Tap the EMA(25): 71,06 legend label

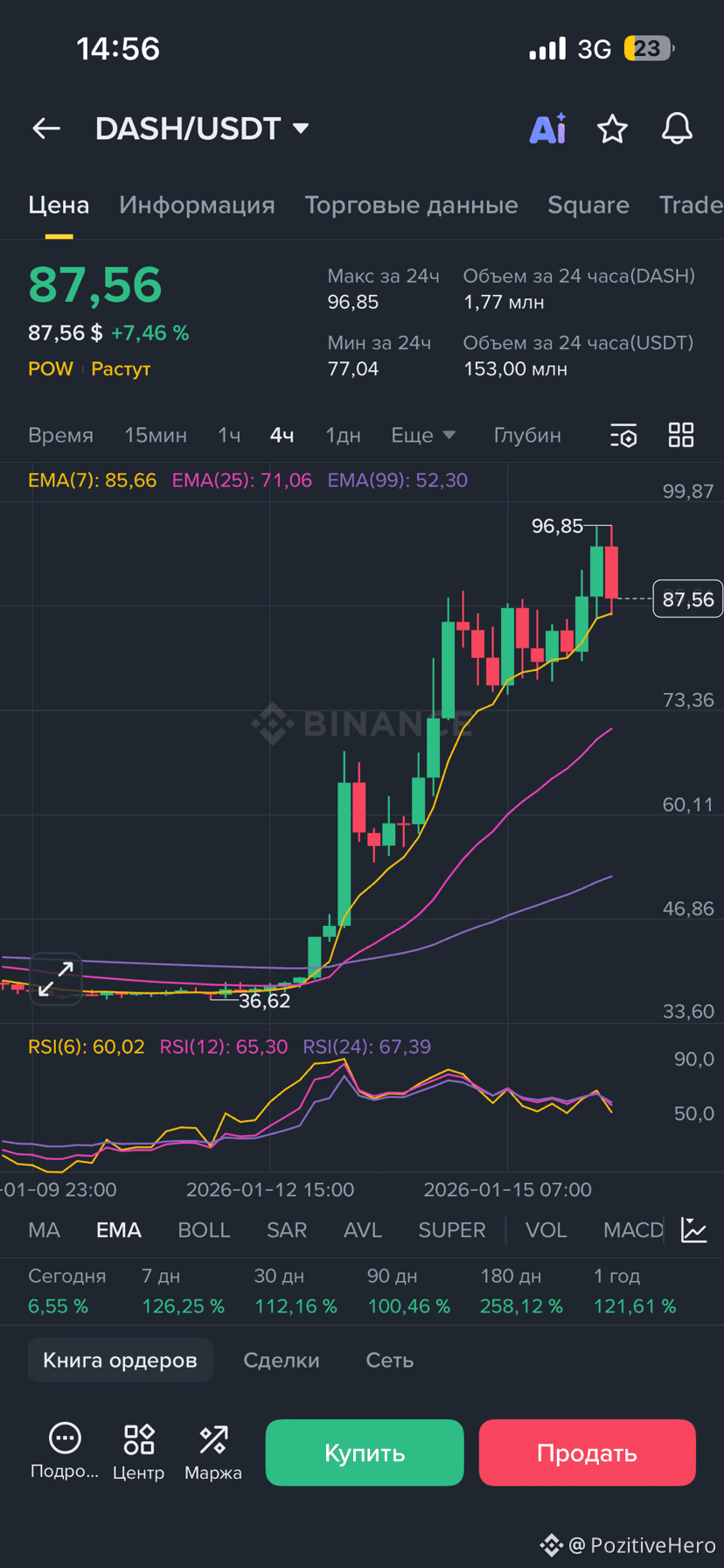[x=242, y=480]
